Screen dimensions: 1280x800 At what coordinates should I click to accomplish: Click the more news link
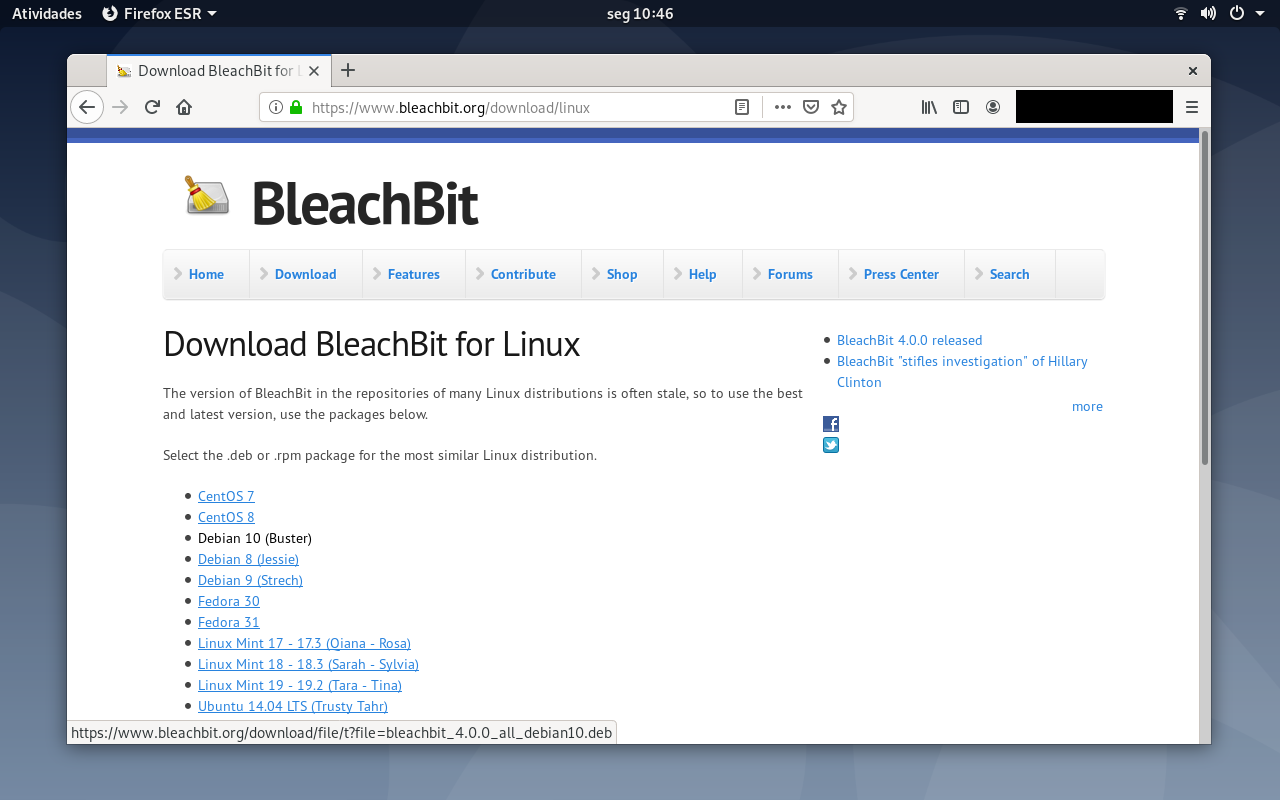(1087, 406)
